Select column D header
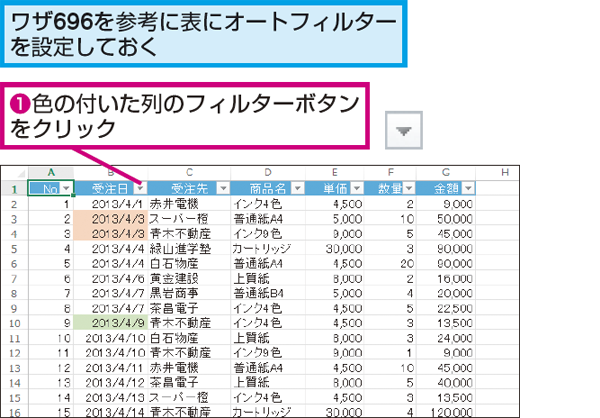 coord(267,173)
